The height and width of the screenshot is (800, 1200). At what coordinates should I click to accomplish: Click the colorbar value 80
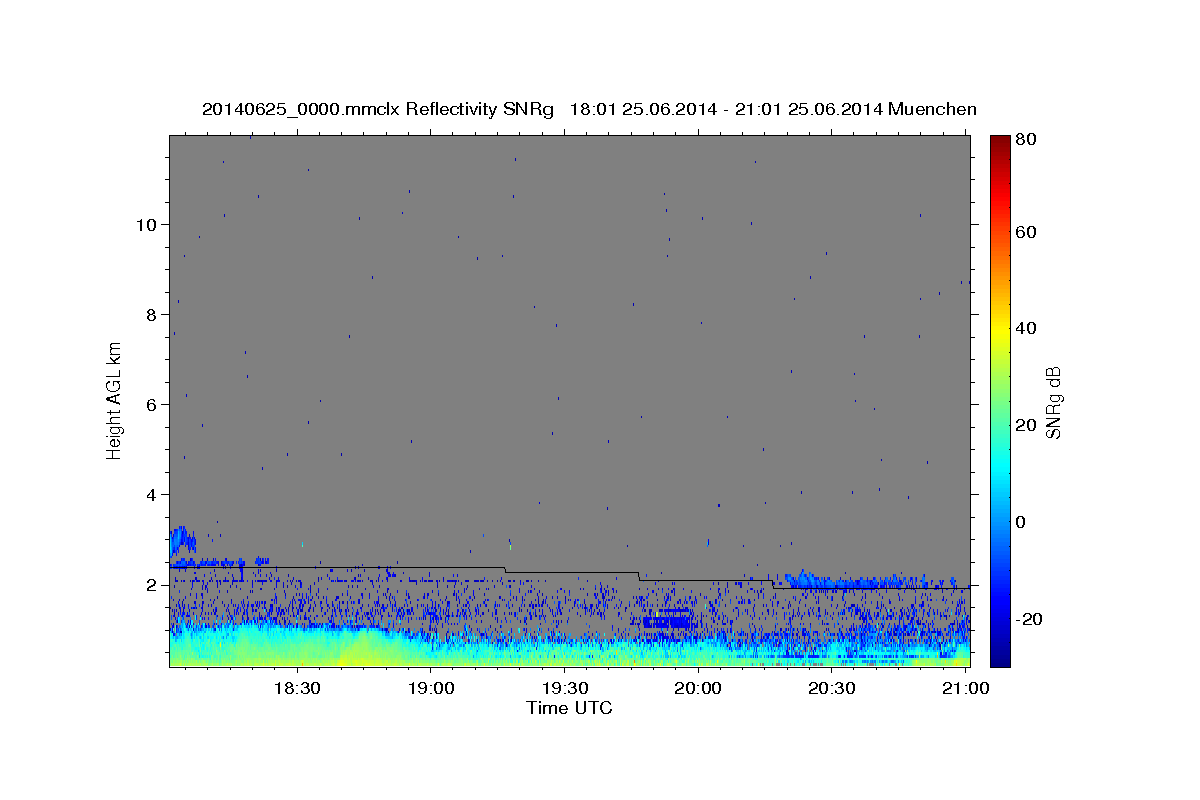(x=1028, y=141)
